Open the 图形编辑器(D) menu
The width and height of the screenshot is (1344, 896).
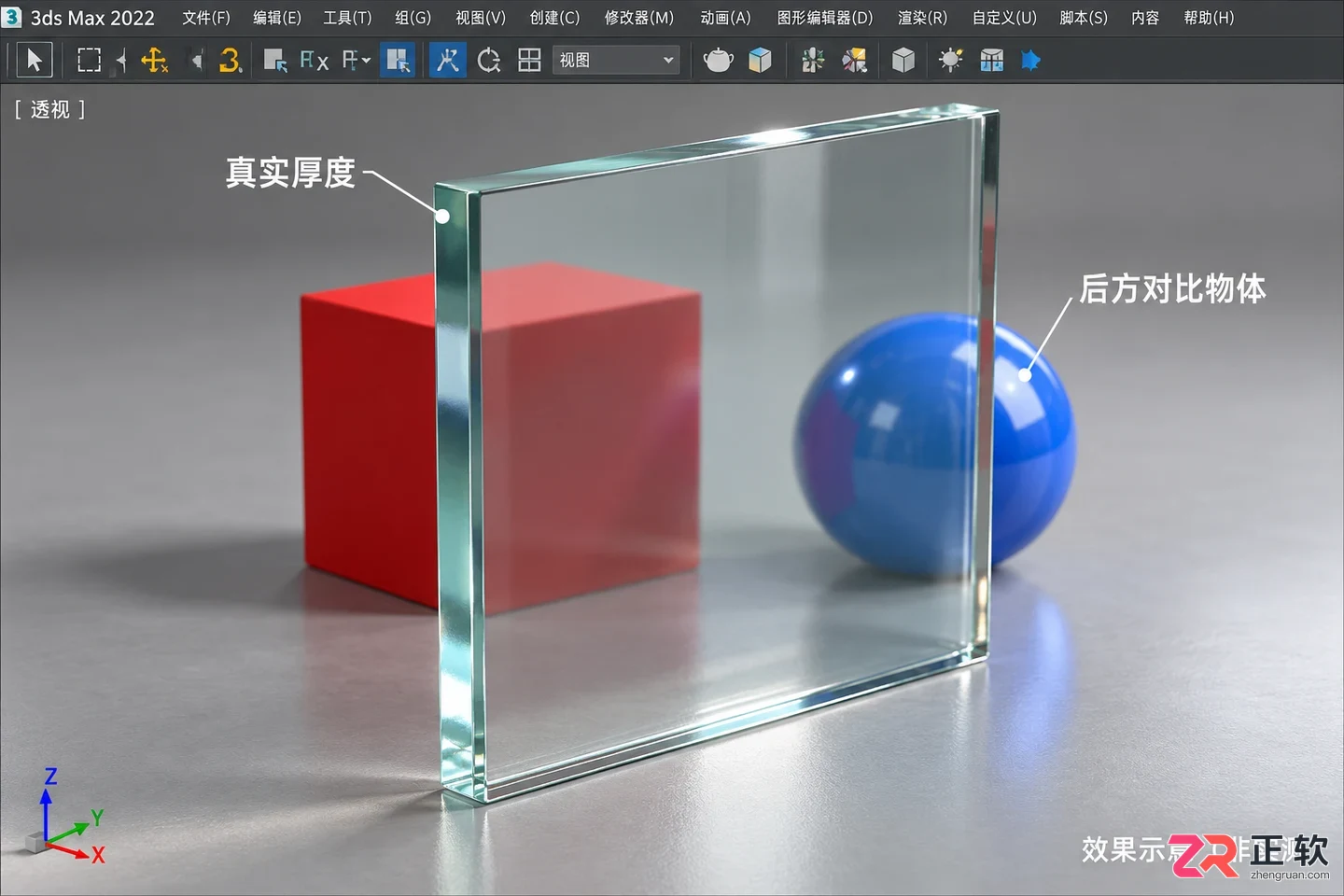click(x=825, y=18)
